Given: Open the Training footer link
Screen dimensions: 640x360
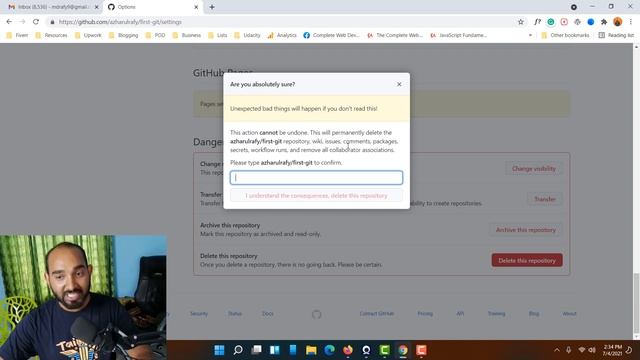Looking at the screenshot, I should [x=496, y=313].
